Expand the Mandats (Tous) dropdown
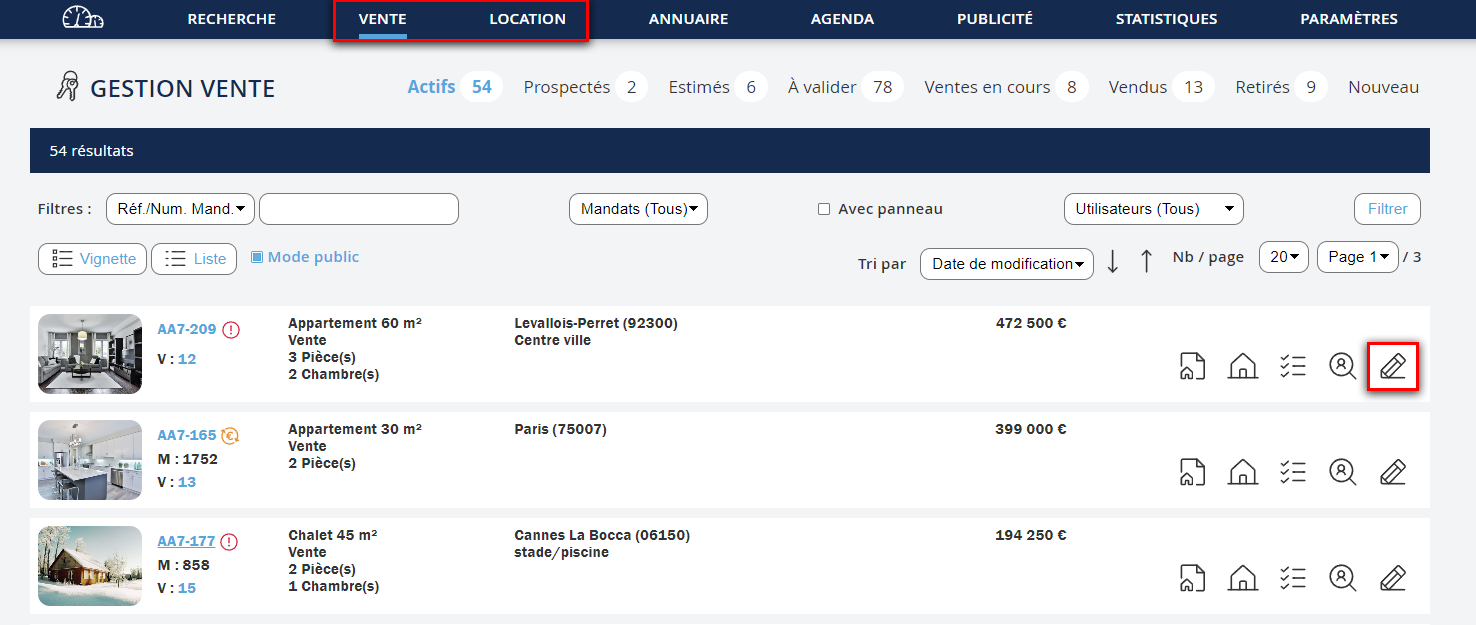This screenshot has height=625, width=1476. coord(638,209)
